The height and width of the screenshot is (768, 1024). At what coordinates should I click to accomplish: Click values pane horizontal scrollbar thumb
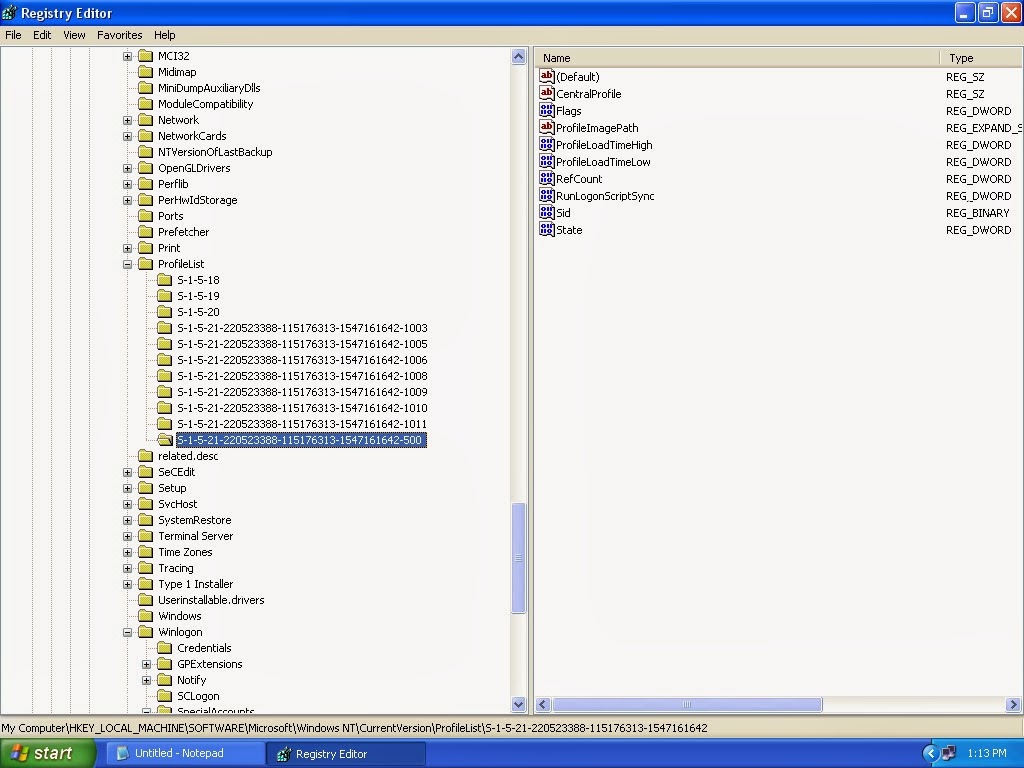[686, 705]
